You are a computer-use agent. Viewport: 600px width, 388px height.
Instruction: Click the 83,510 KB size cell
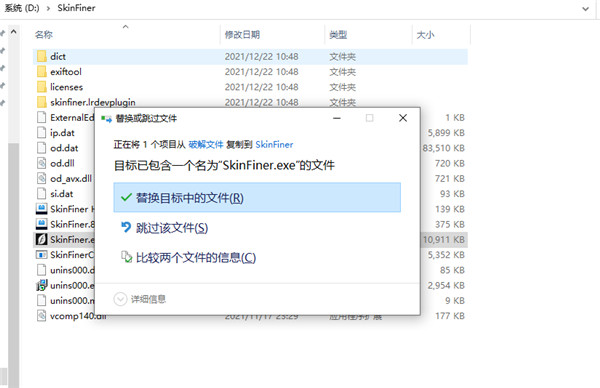click(x=444, y=148)
